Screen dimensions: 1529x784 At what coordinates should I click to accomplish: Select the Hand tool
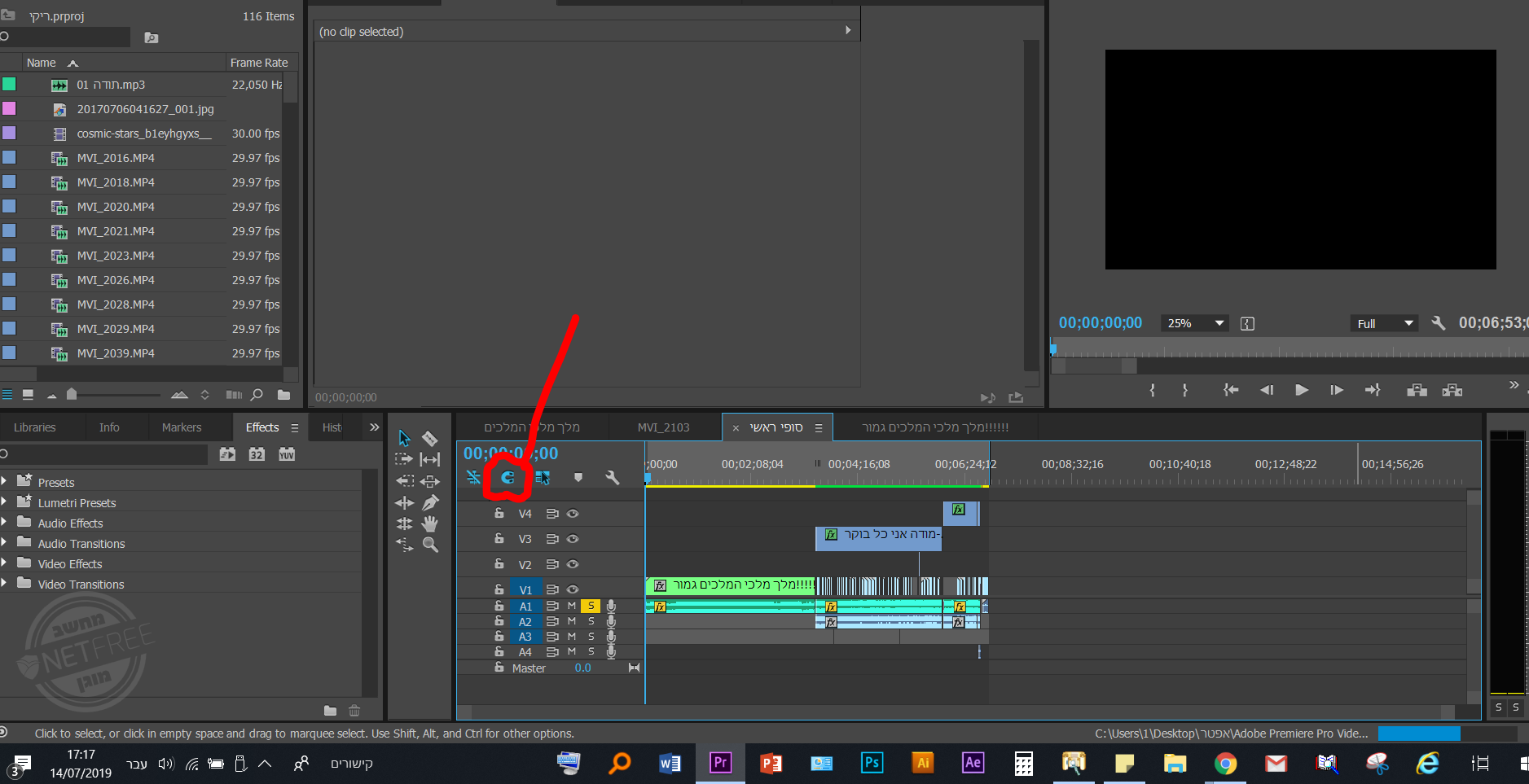point(430,523)
